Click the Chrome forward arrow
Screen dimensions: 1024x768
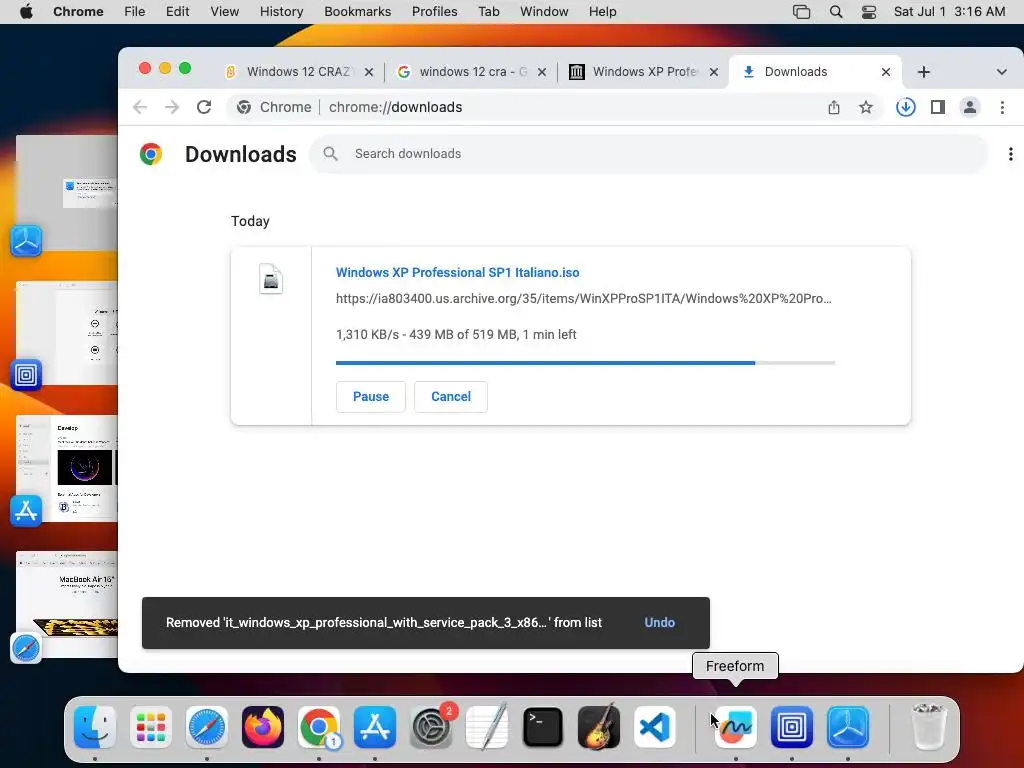point(172,107)
